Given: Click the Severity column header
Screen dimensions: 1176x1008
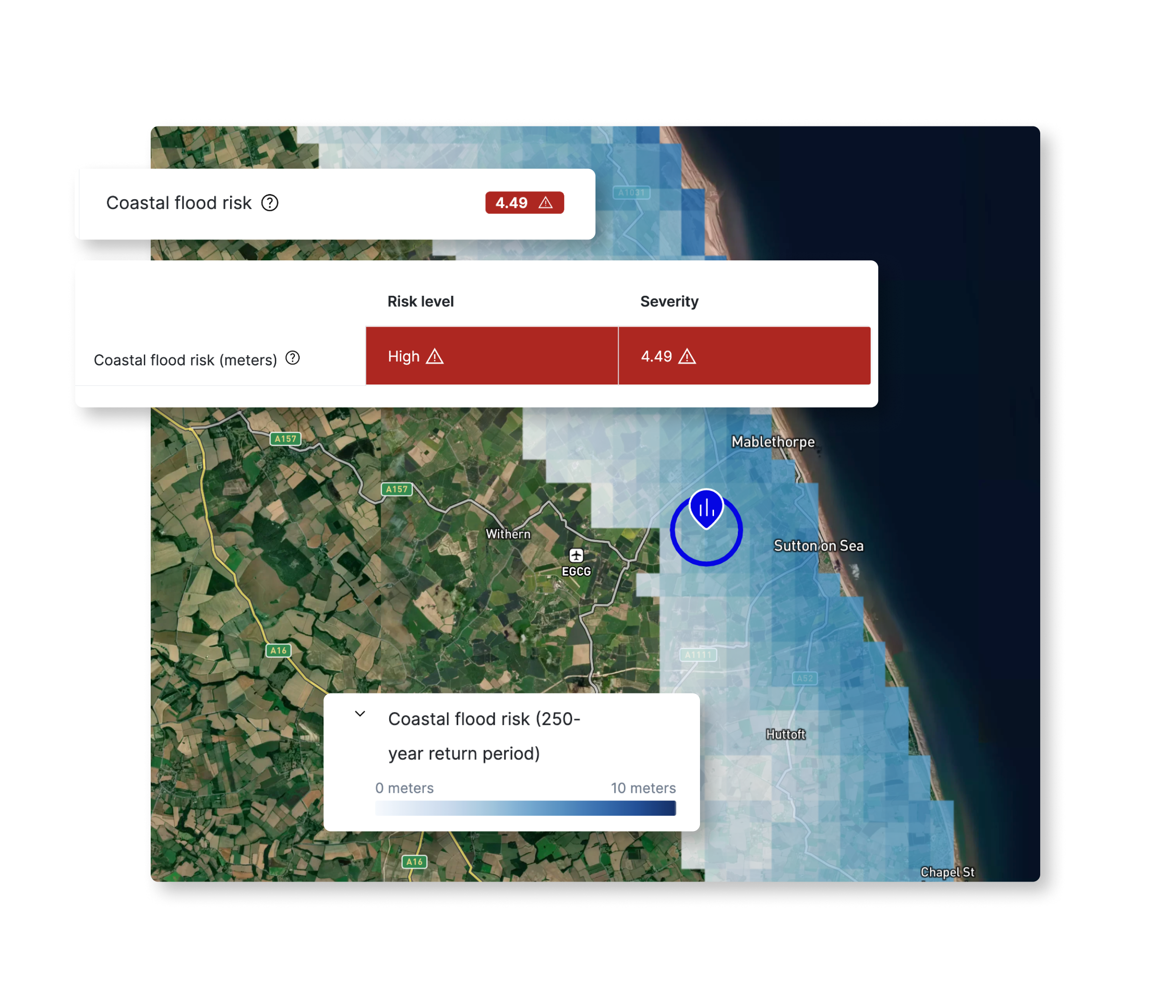Looking at the screenshot, I should (x=669, y=301).
